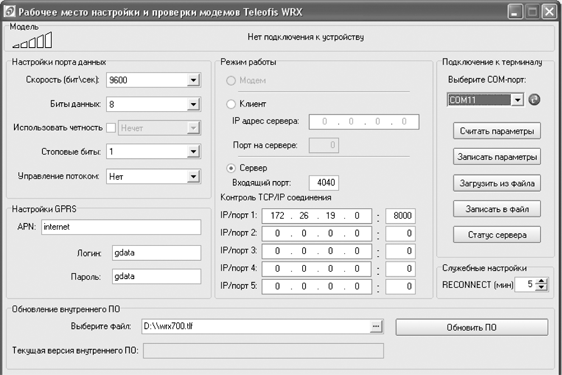
Task: Select the Клиент mode radio button
Action: [x=231, y=104]
